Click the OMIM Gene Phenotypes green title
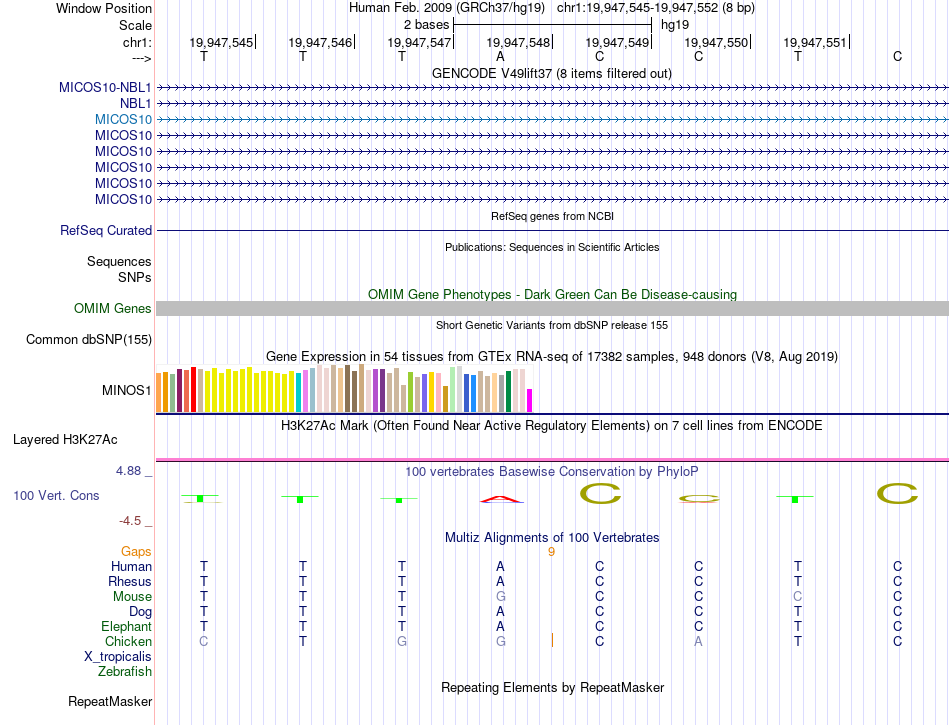950x725 pixels. [552, 294]
